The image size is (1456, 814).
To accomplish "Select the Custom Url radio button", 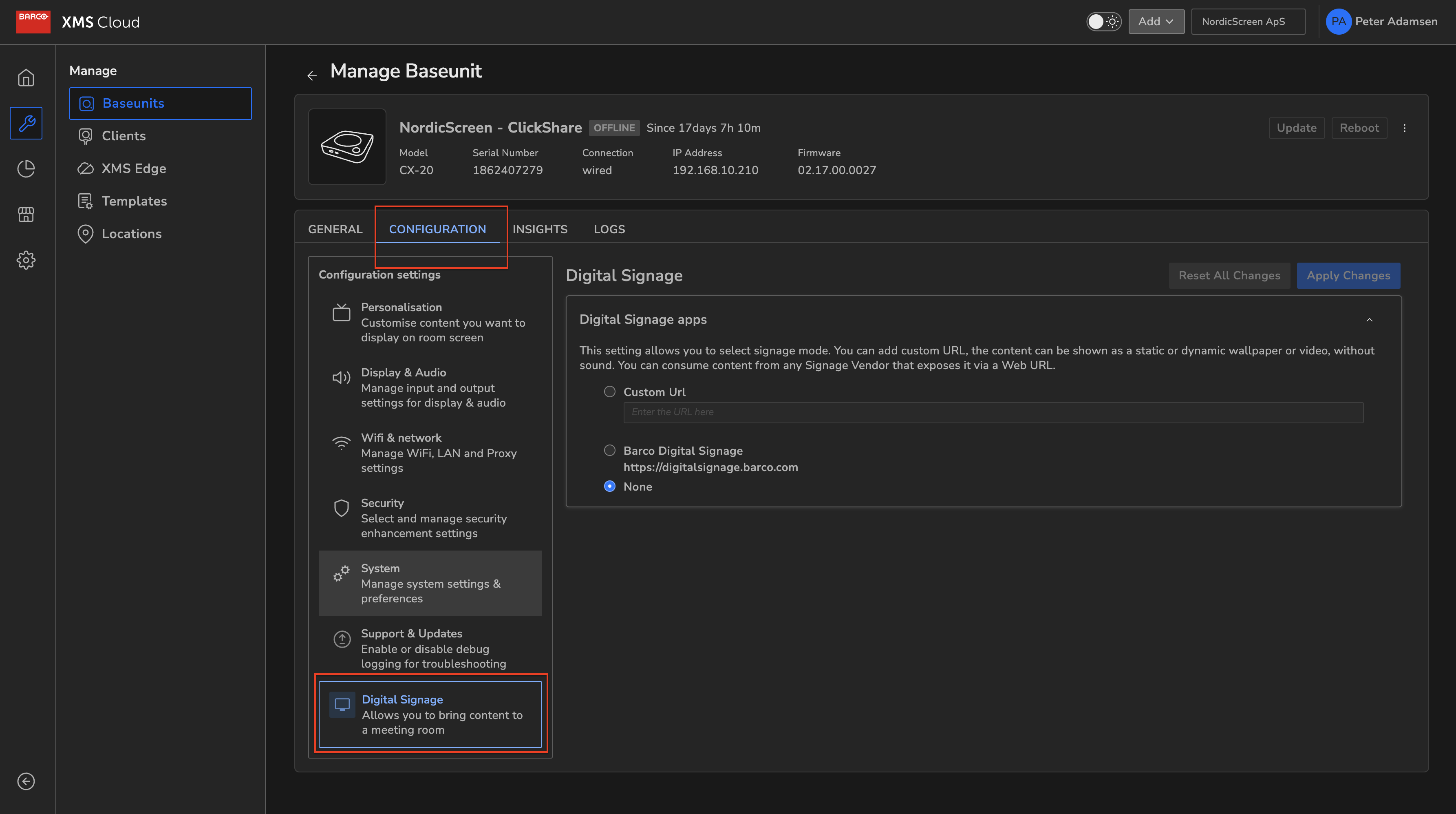I will pyautogui.click(x=609, y=392).
